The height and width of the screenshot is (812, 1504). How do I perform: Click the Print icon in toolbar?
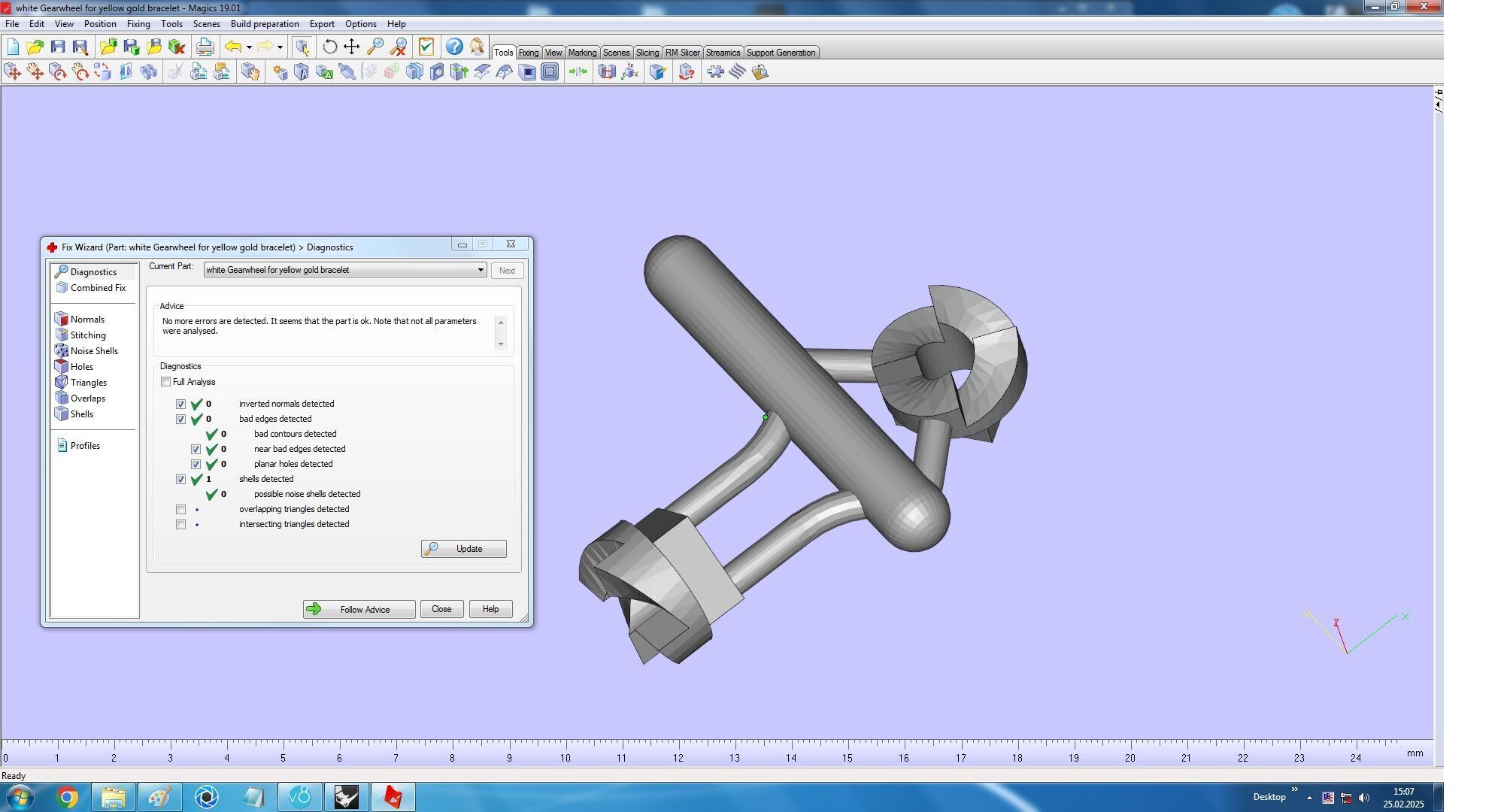point(205,47)
